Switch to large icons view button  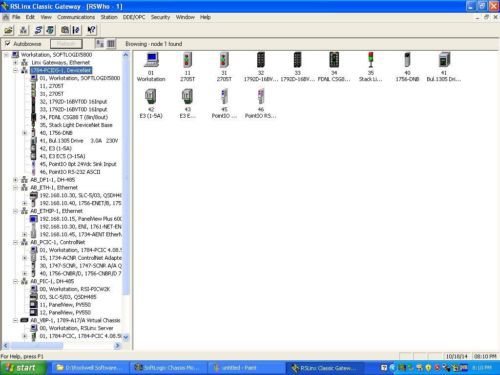(x=100, y=44)
